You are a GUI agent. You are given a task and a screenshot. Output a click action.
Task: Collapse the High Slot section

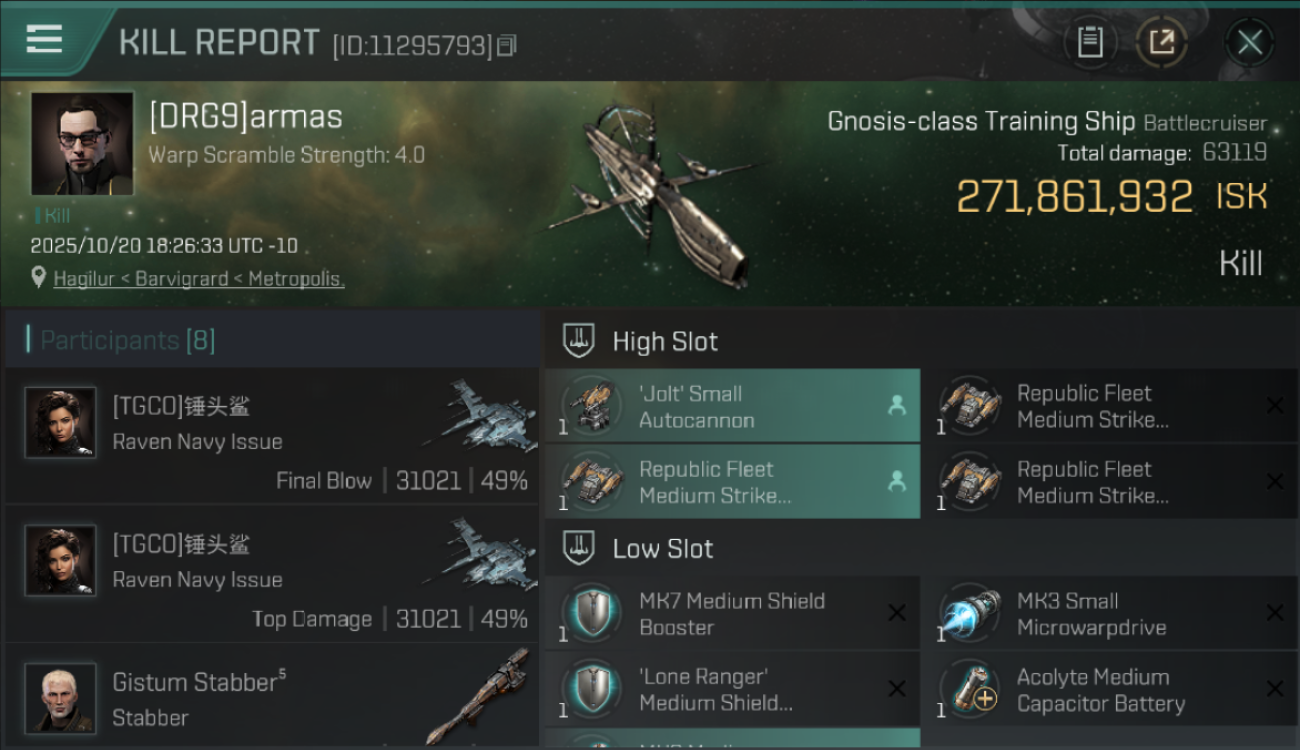click(x=579, y=341)
